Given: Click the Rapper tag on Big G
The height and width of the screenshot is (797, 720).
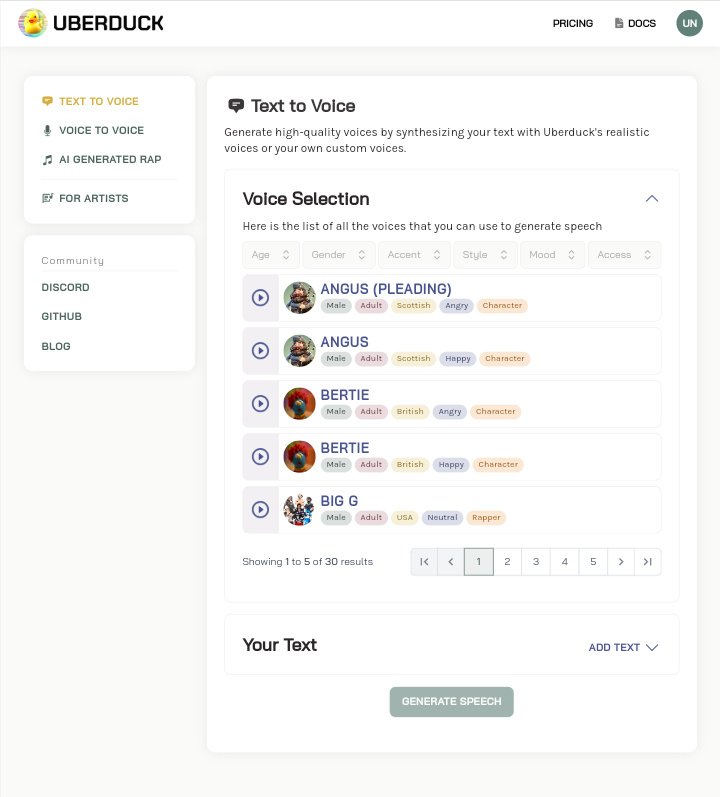Looking at the screenshot, I should [x=486, y=517].
